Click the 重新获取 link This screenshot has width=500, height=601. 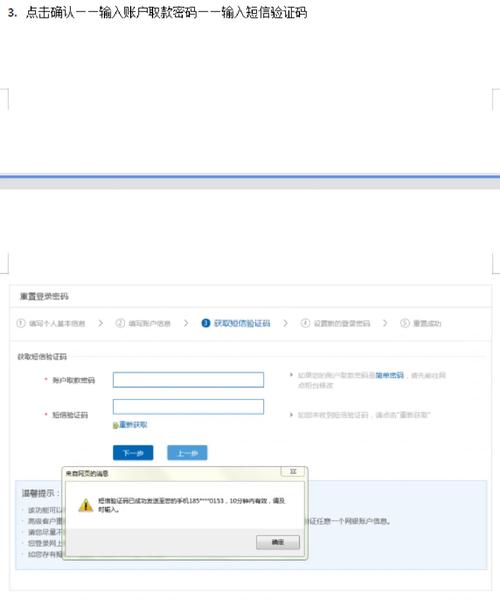[133, 425]
